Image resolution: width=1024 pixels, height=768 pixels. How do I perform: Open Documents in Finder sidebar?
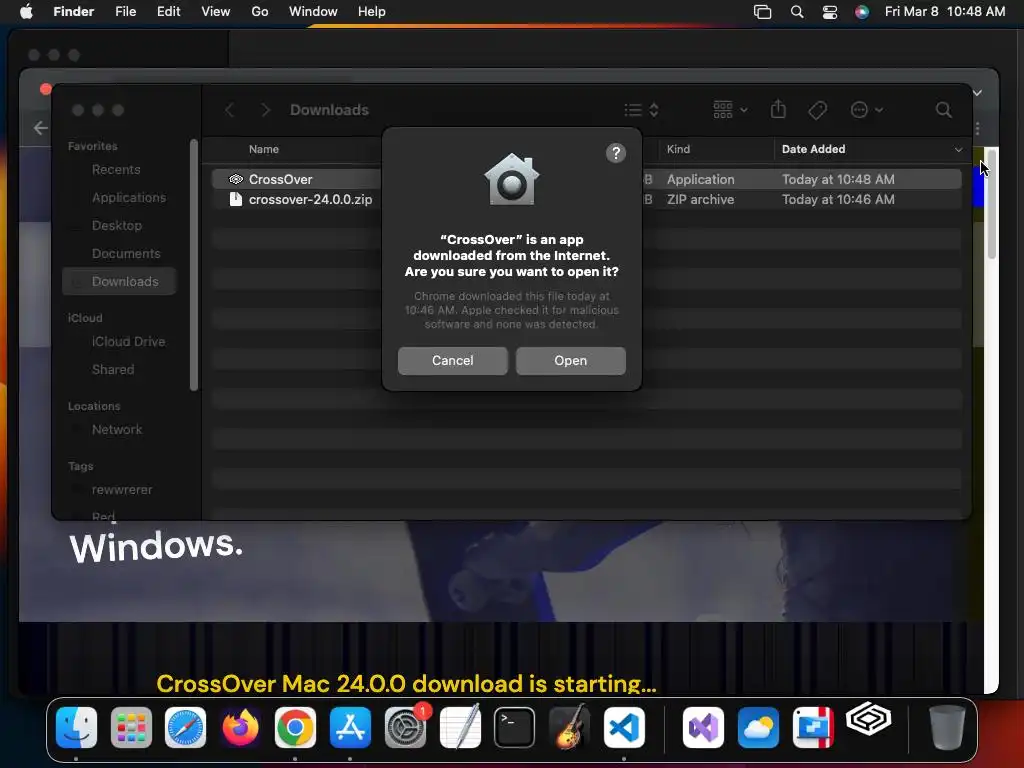(125, 253)
